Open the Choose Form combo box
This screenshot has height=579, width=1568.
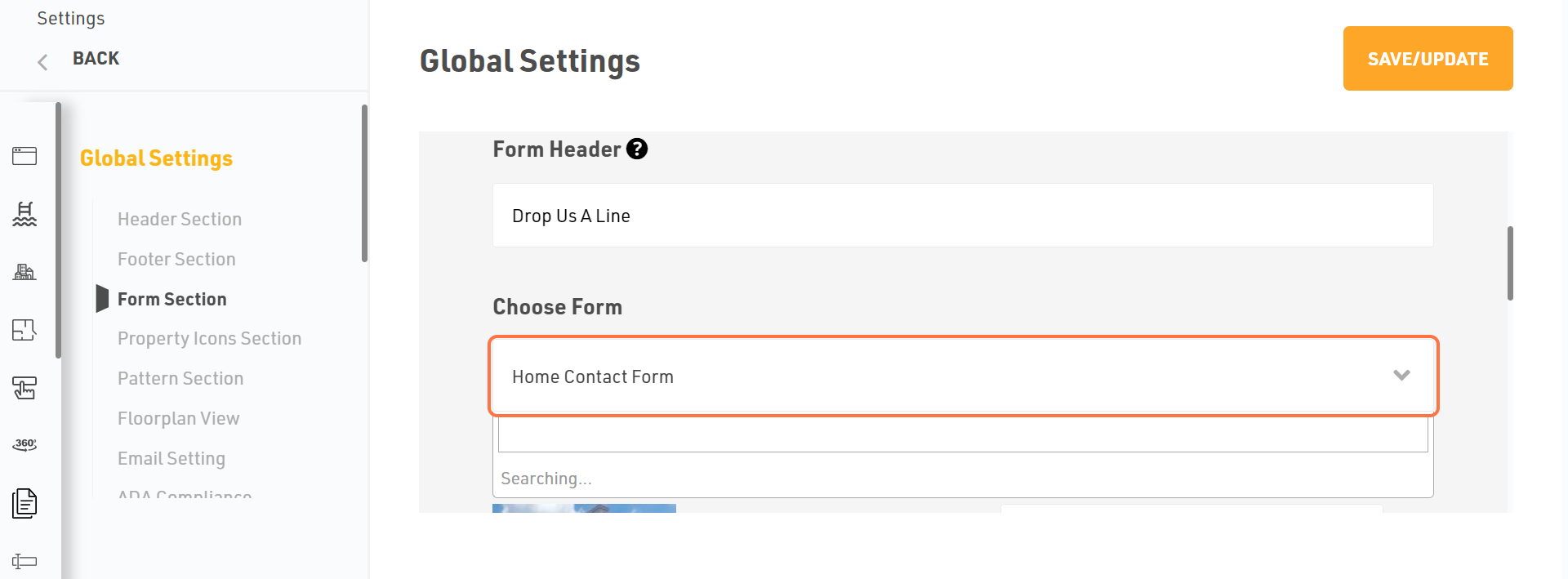click(963, 376)
